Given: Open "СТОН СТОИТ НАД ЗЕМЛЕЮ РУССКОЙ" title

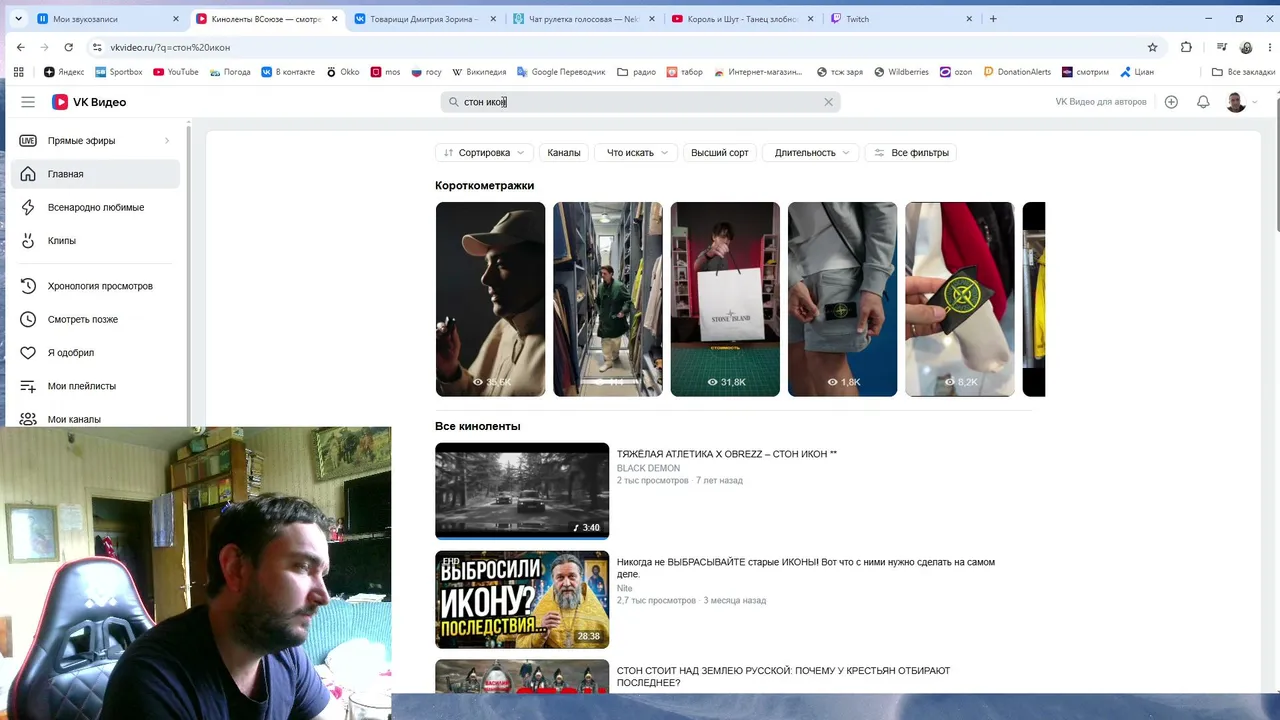Looking at the screenshot, I should pos(783,677).
